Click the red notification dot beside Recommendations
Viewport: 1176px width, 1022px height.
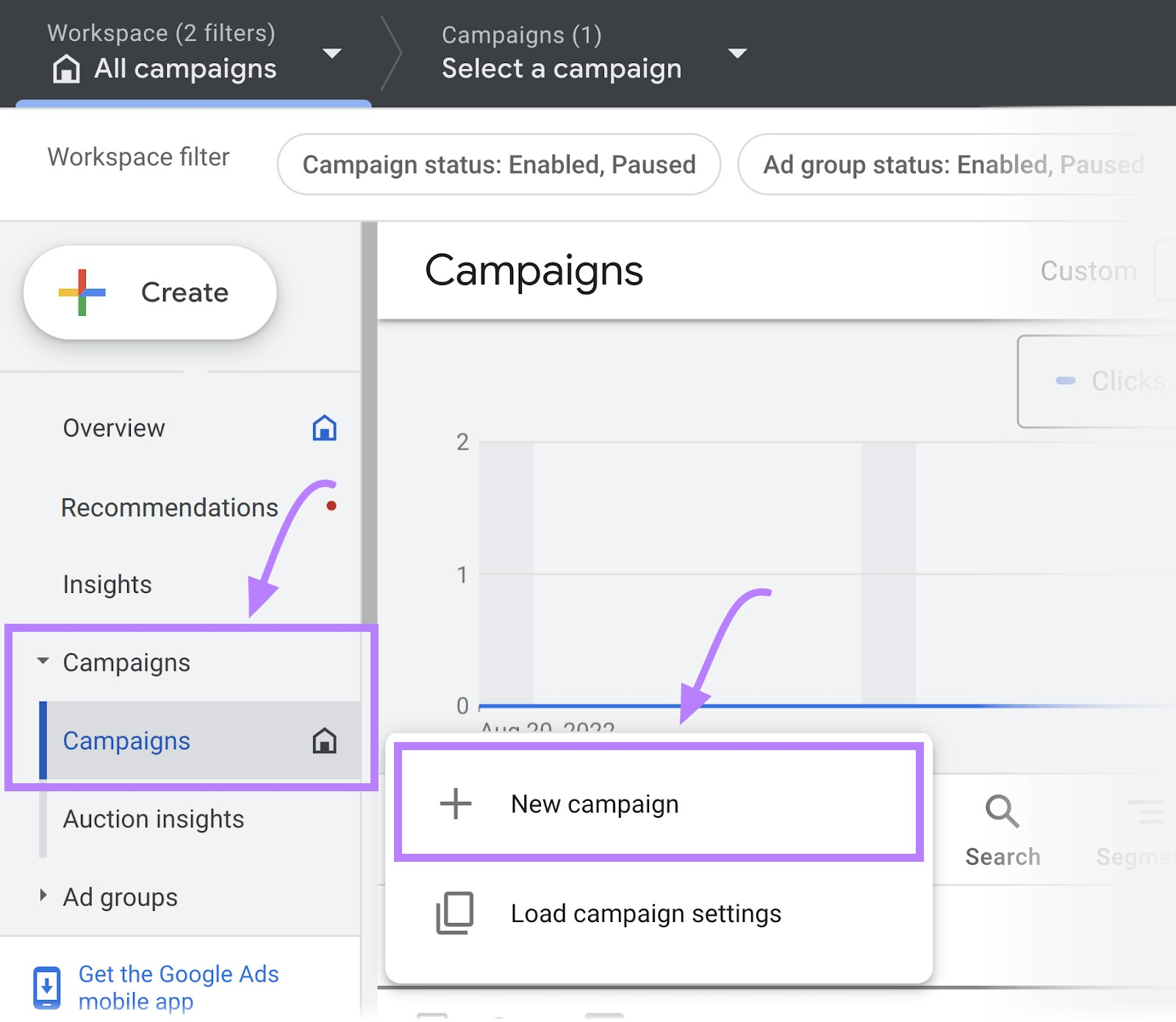pyautogui.click(x=332, y=505)
